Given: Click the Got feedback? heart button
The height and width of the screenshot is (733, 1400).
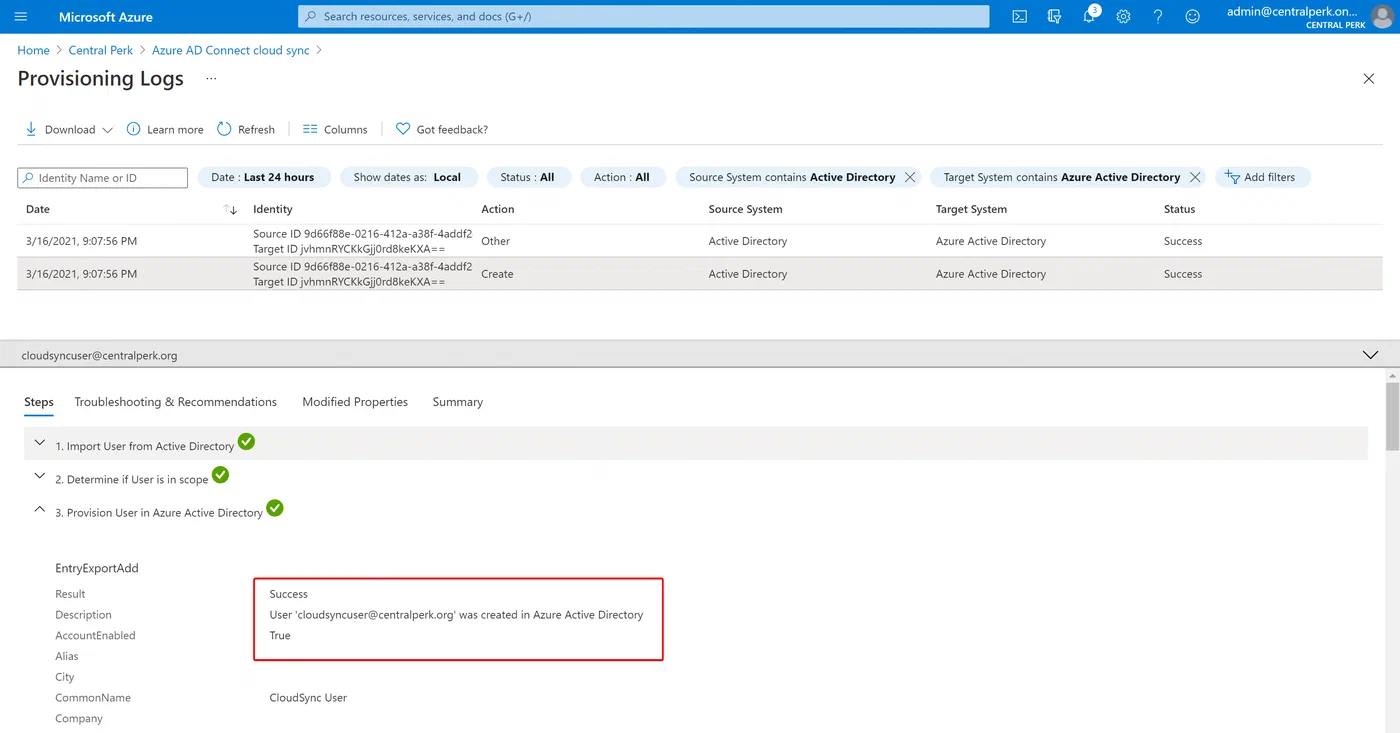Looking at the screenshot, I should (x=442, y=130).
